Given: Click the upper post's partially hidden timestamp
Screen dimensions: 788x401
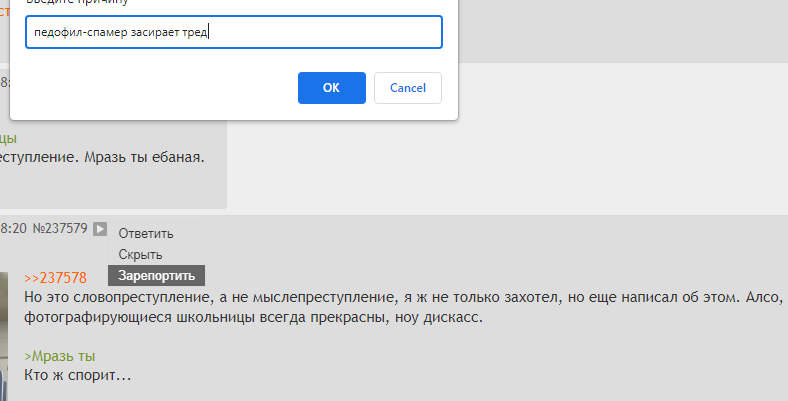Looking at the screenshot, I should [x=4, y=82].
